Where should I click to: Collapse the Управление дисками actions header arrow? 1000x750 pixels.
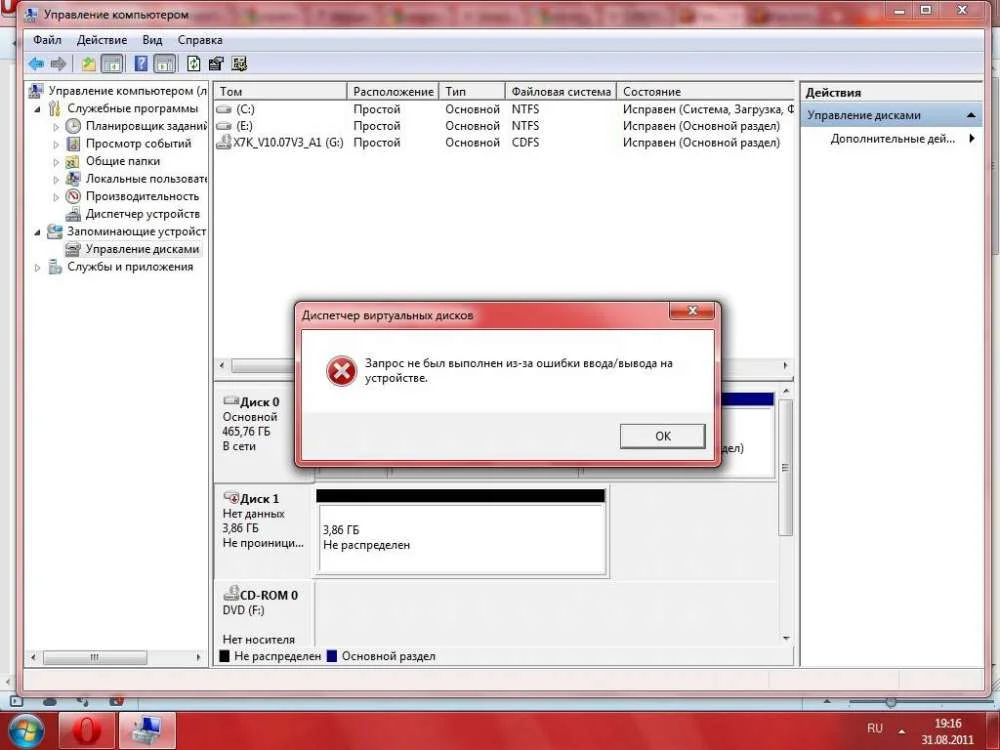click(x=971, y=115)
